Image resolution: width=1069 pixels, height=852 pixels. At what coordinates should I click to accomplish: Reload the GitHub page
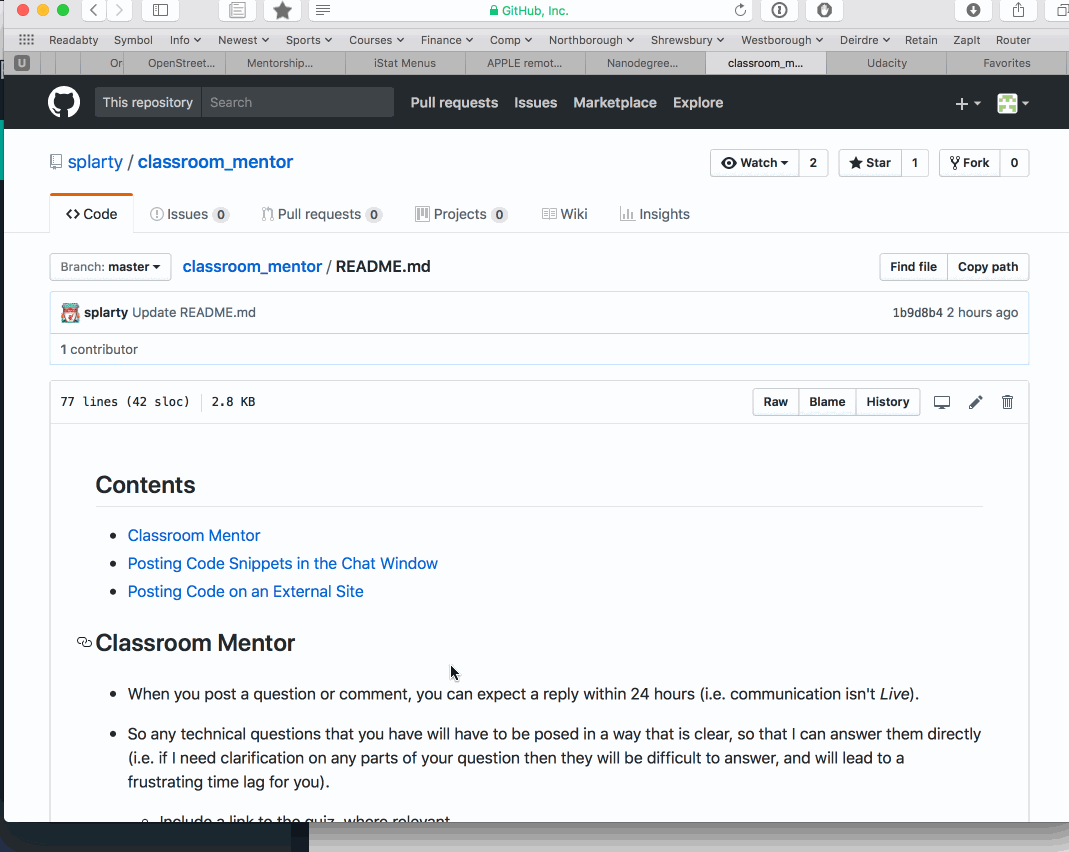[740, 10]
